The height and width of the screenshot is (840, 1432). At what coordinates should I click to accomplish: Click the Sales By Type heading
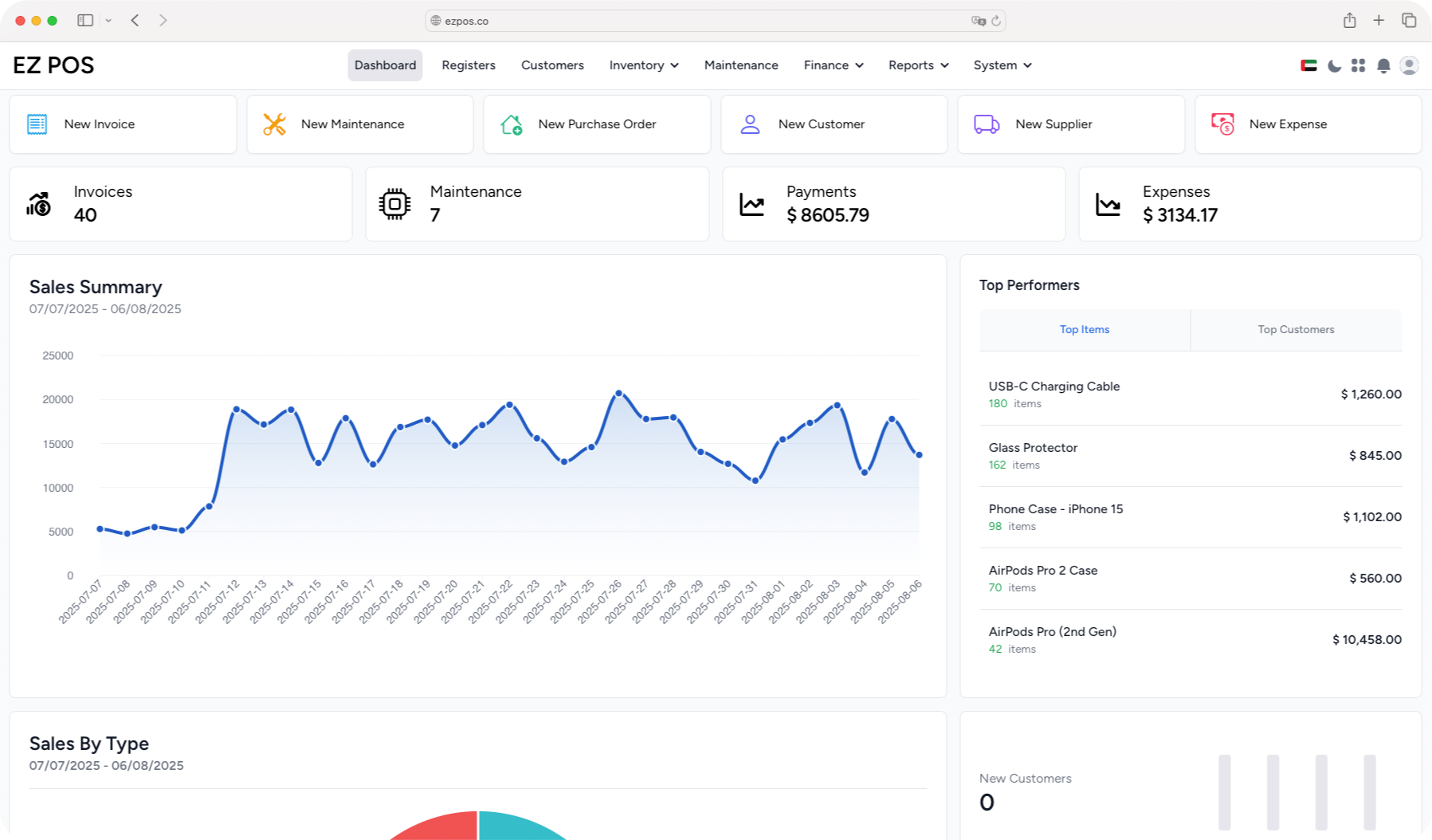[89, 744]
